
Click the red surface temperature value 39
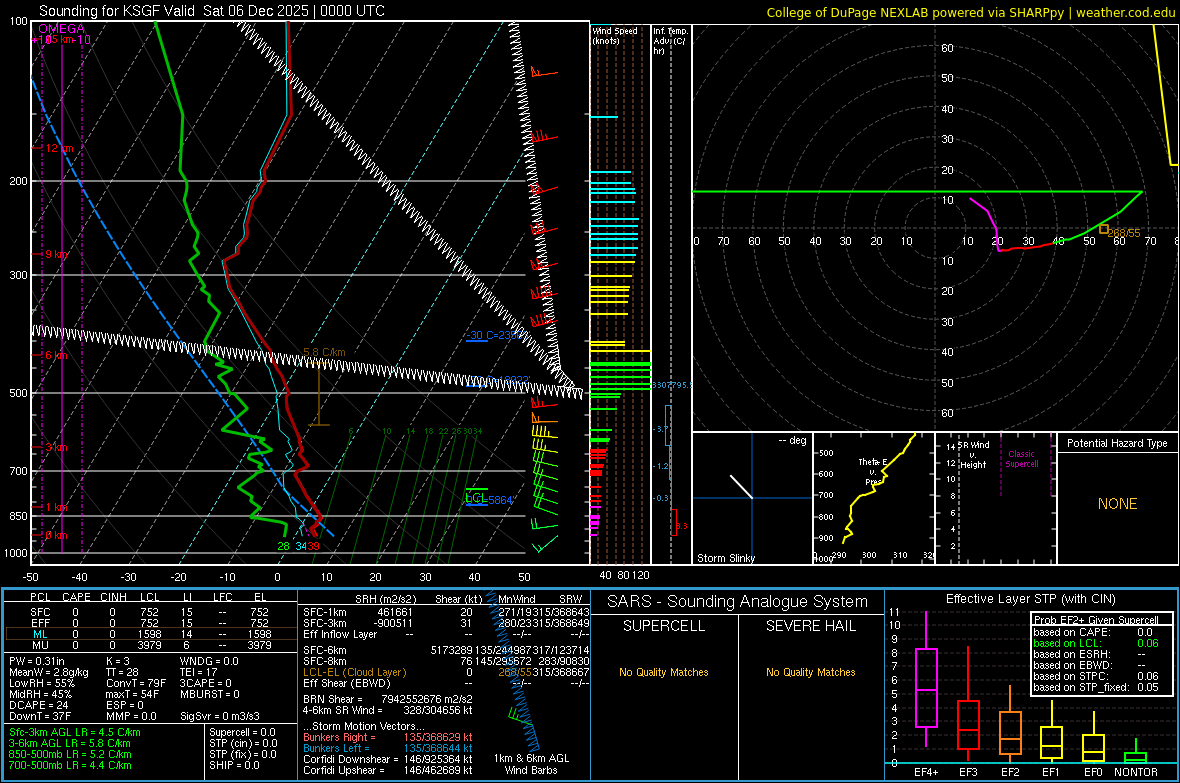tap(313, 546)
